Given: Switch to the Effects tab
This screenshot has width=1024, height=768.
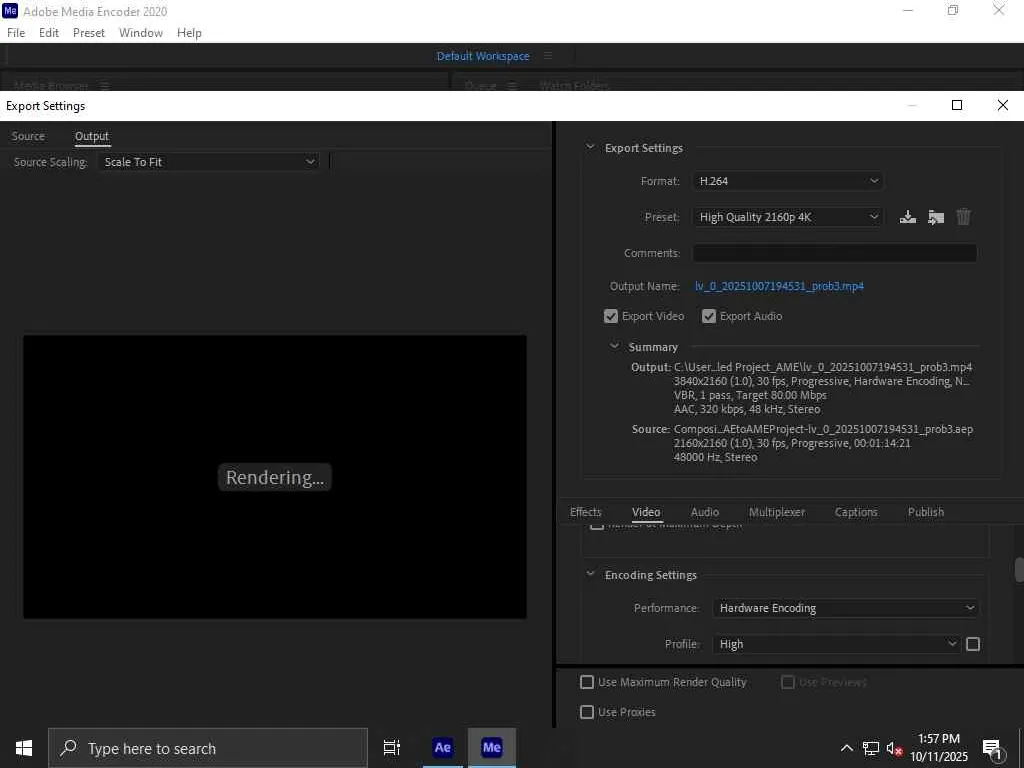Looking at the screenshot, I should [x=585, y=512].
